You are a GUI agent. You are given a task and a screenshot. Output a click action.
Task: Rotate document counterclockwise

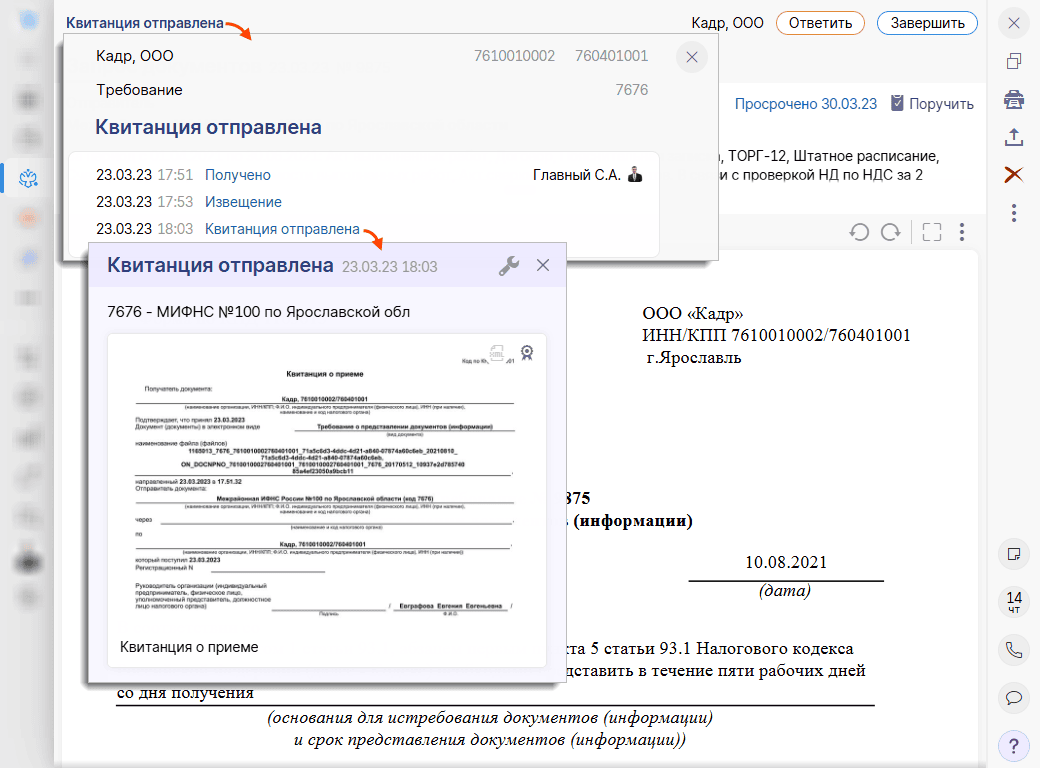858,232
